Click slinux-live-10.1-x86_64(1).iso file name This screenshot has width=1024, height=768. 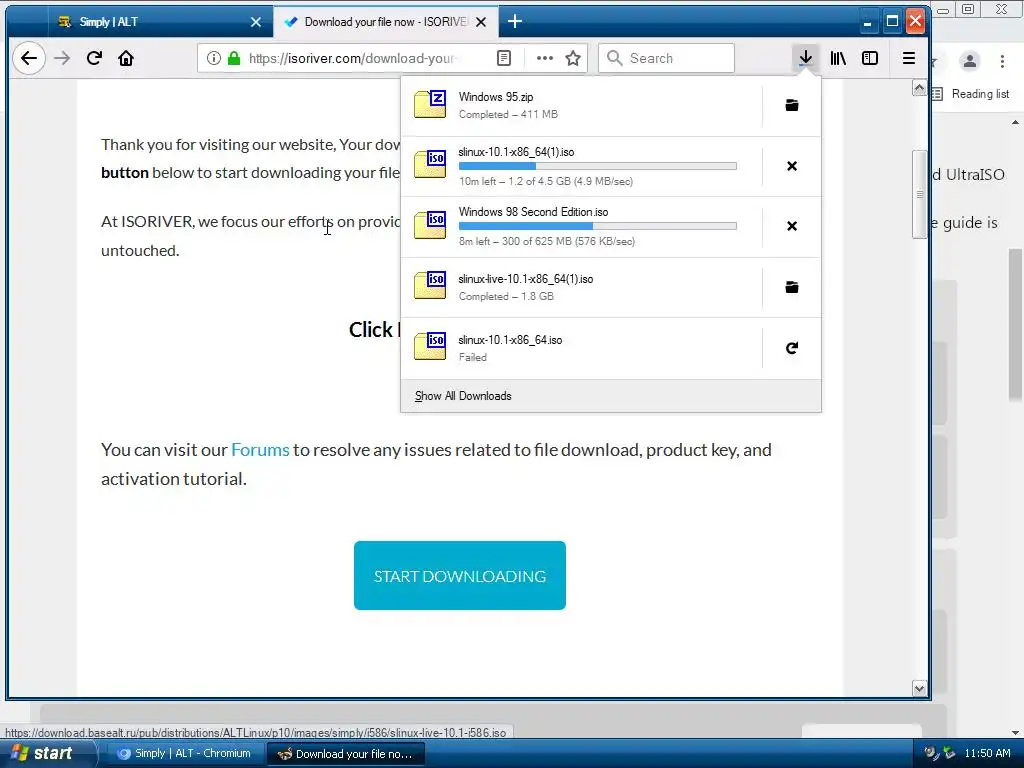coord(526,279)
